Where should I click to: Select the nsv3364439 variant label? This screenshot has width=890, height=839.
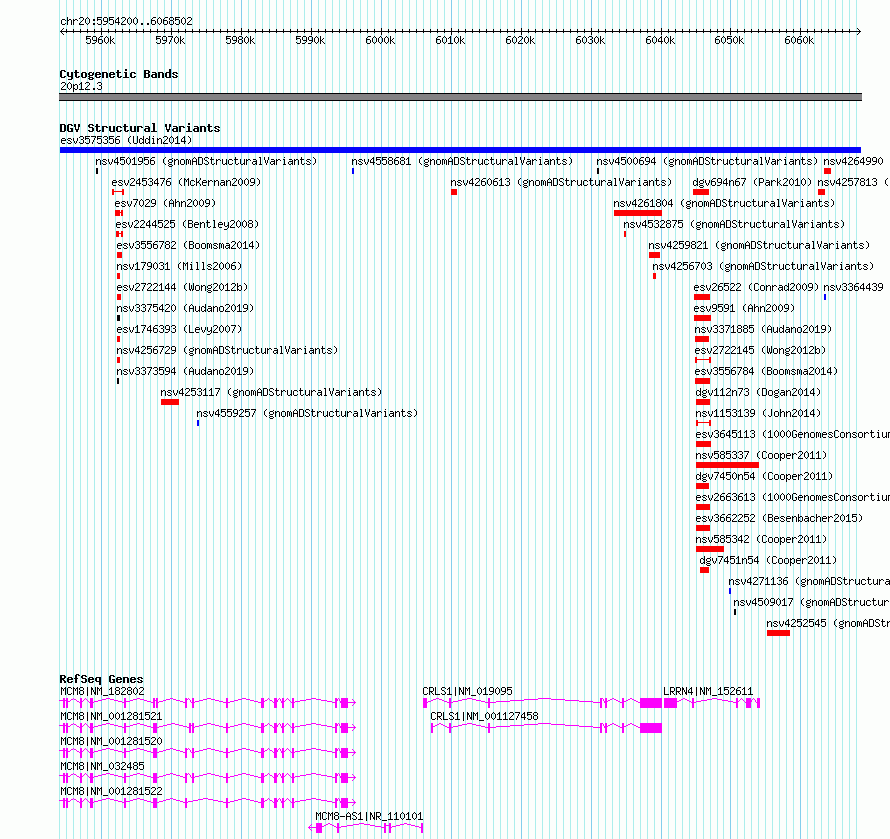pyautogui.click(x=853, y=287)
